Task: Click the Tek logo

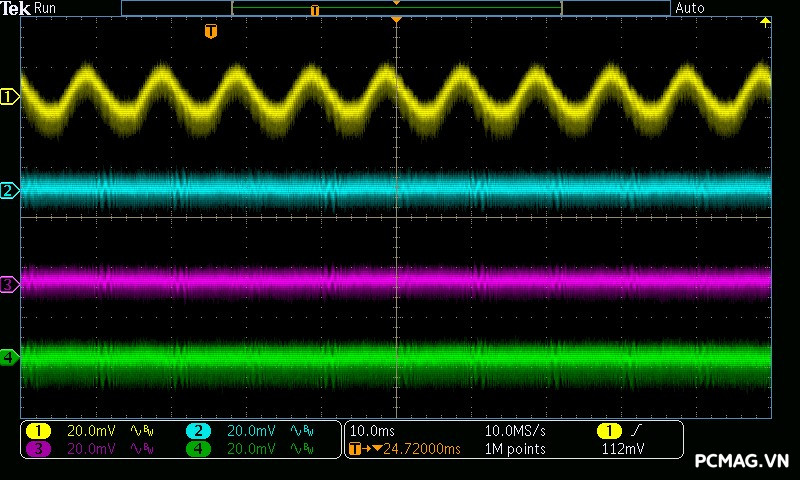Action: (x=15, y=8)
